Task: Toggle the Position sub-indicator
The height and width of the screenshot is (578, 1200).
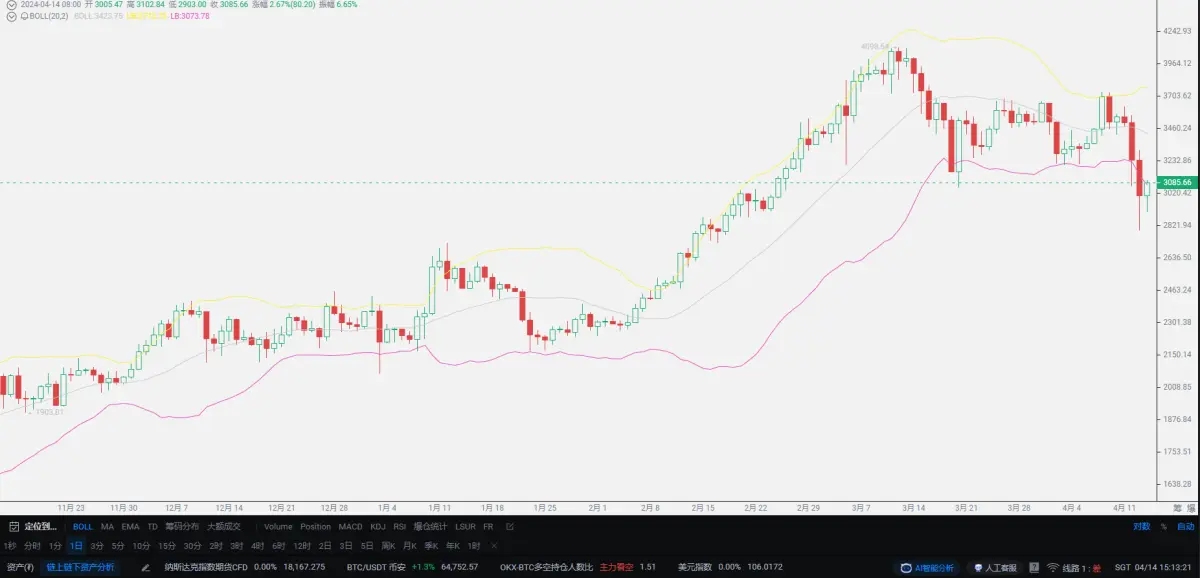Action: click(x=315, y=526)
